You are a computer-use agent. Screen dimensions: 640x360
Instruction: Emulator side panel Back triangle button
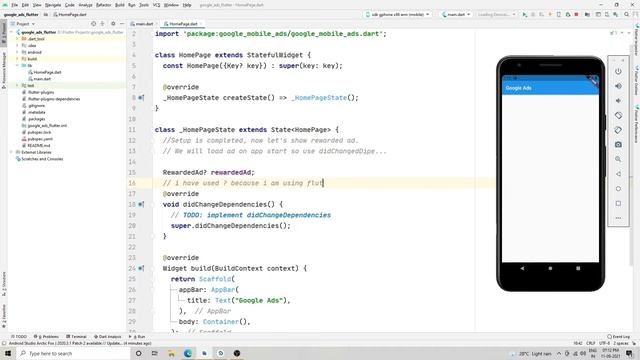pyautogui.click(x=618, y=174)
